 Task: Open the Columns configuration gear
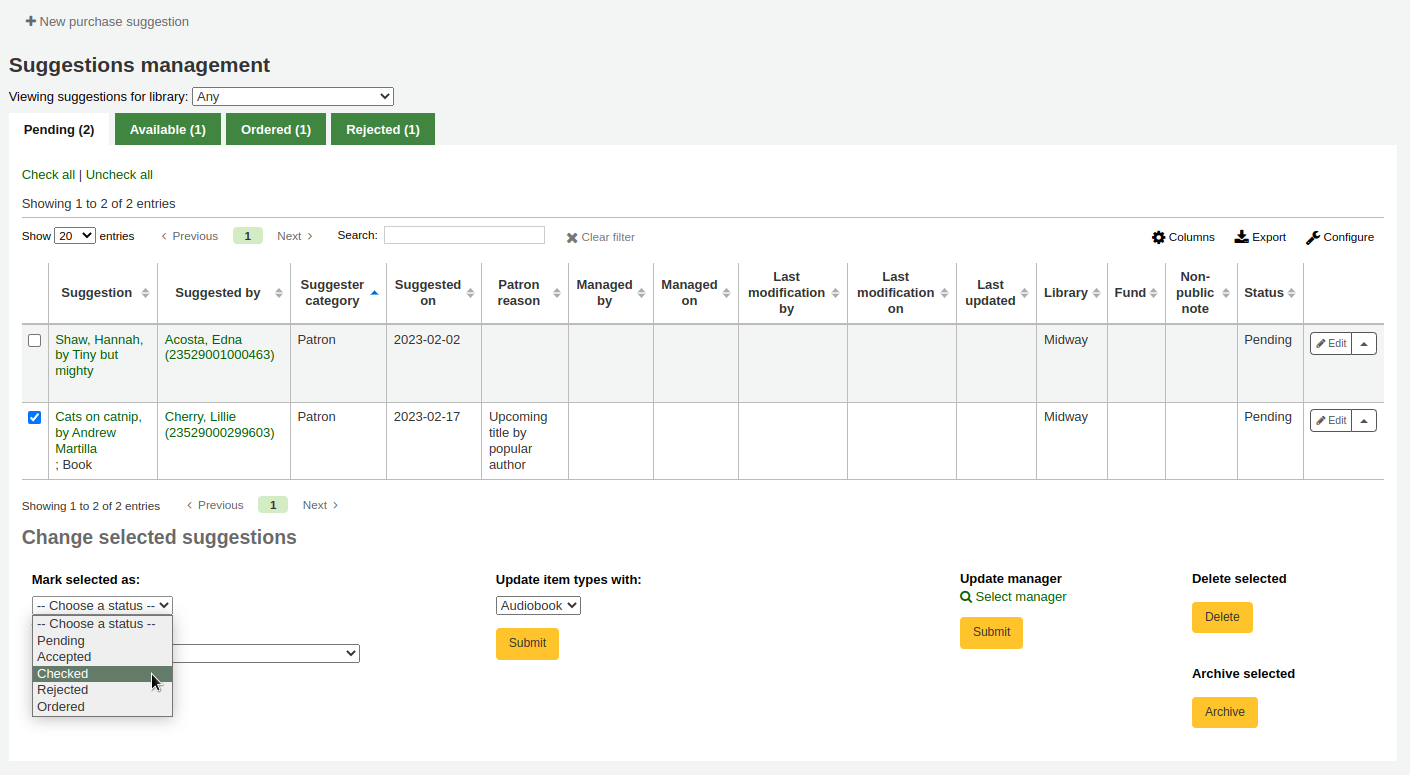click(x=1183, y=237)
